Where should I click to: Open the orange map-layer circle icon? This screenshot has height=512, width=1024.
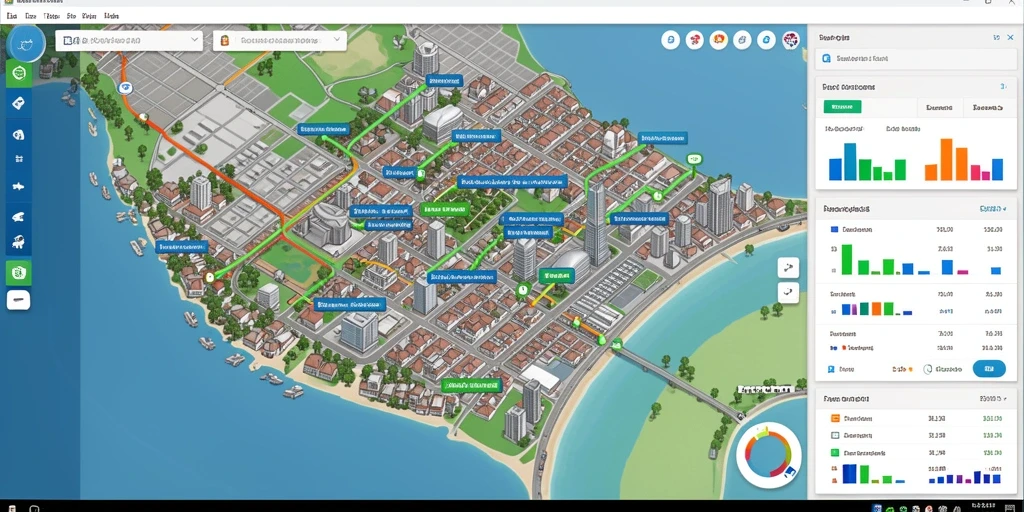coord(718,40)
